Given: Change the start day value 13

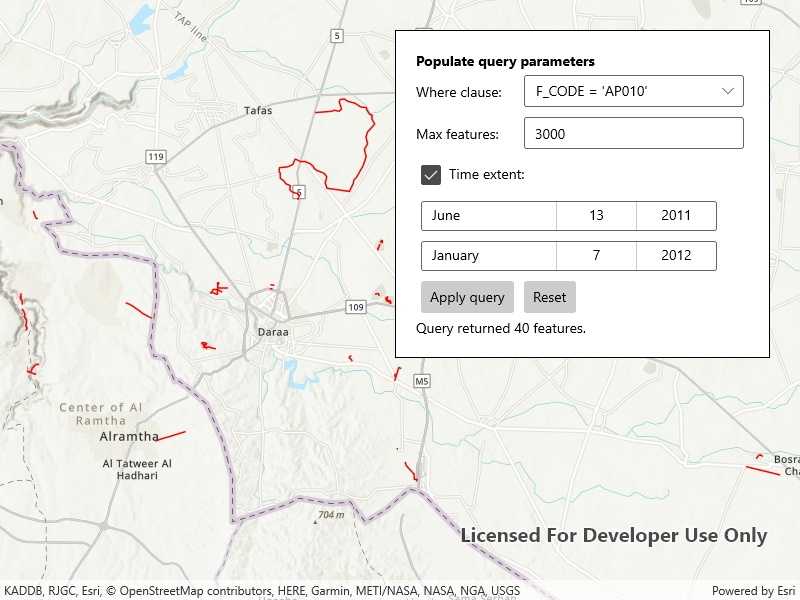Looking at the screenshot, I should (596, 216).
